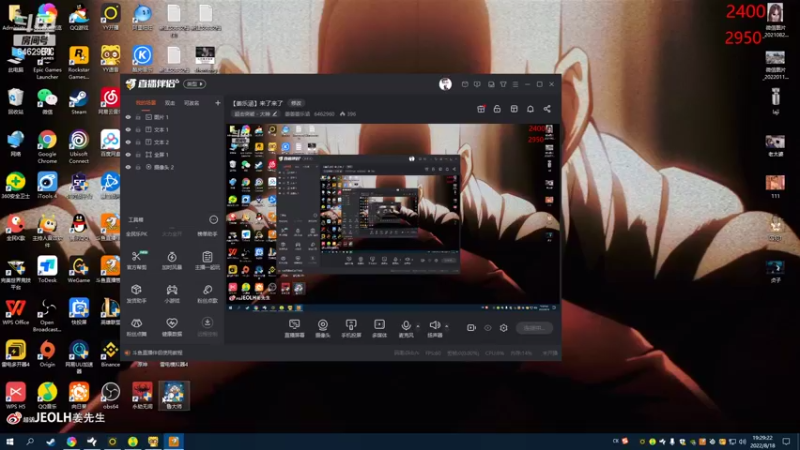Screen dimensions: 800x450
Task: Click the greyed start streaming button
Action: [534, 328]
